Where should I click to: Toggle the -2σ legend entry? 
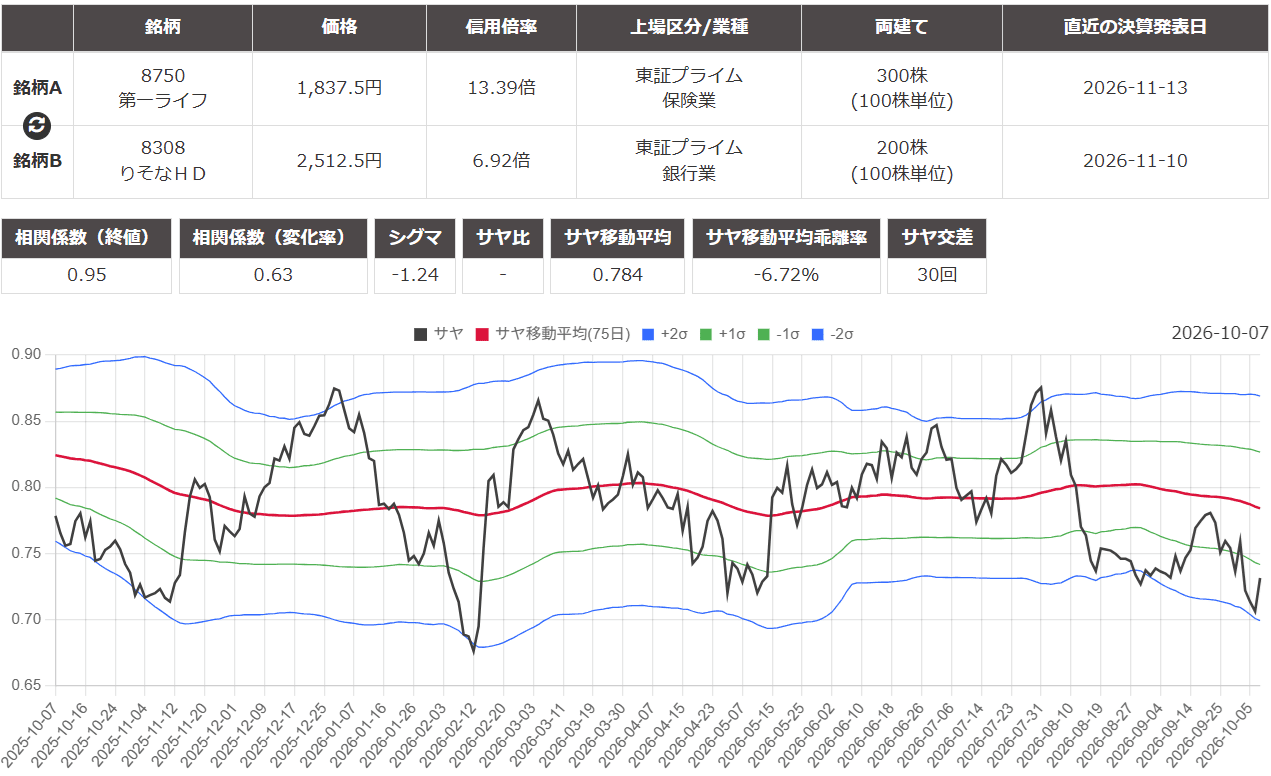(x=833, y=334)
